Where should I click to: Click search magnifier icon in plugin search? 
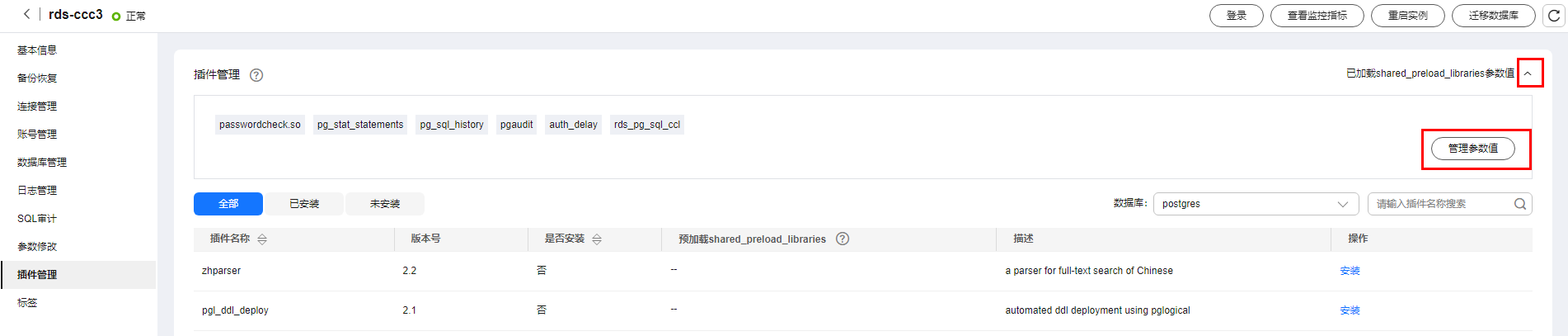point(1520,204)
